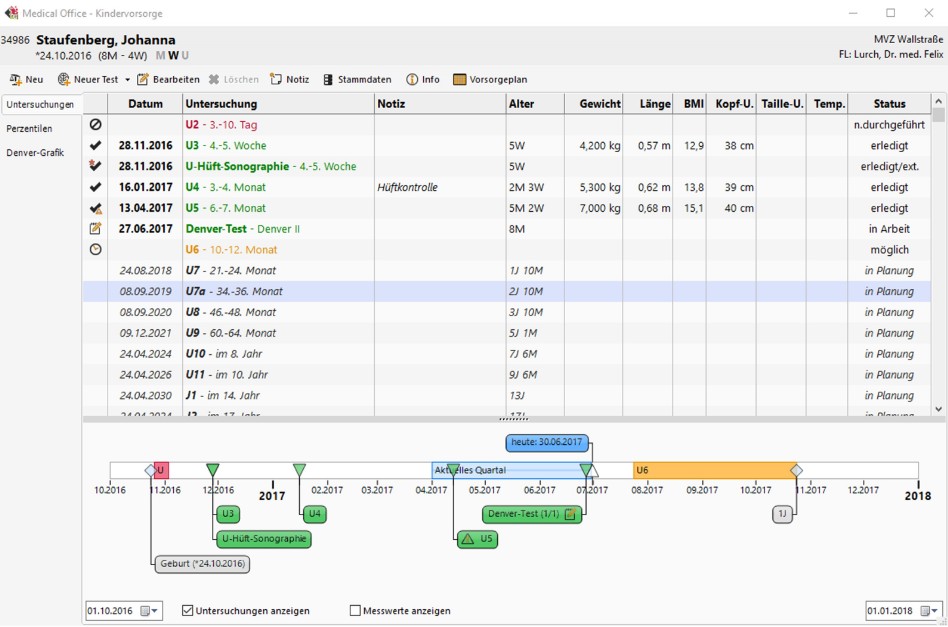Click the orange U6 timeline bar

(714, 470)
